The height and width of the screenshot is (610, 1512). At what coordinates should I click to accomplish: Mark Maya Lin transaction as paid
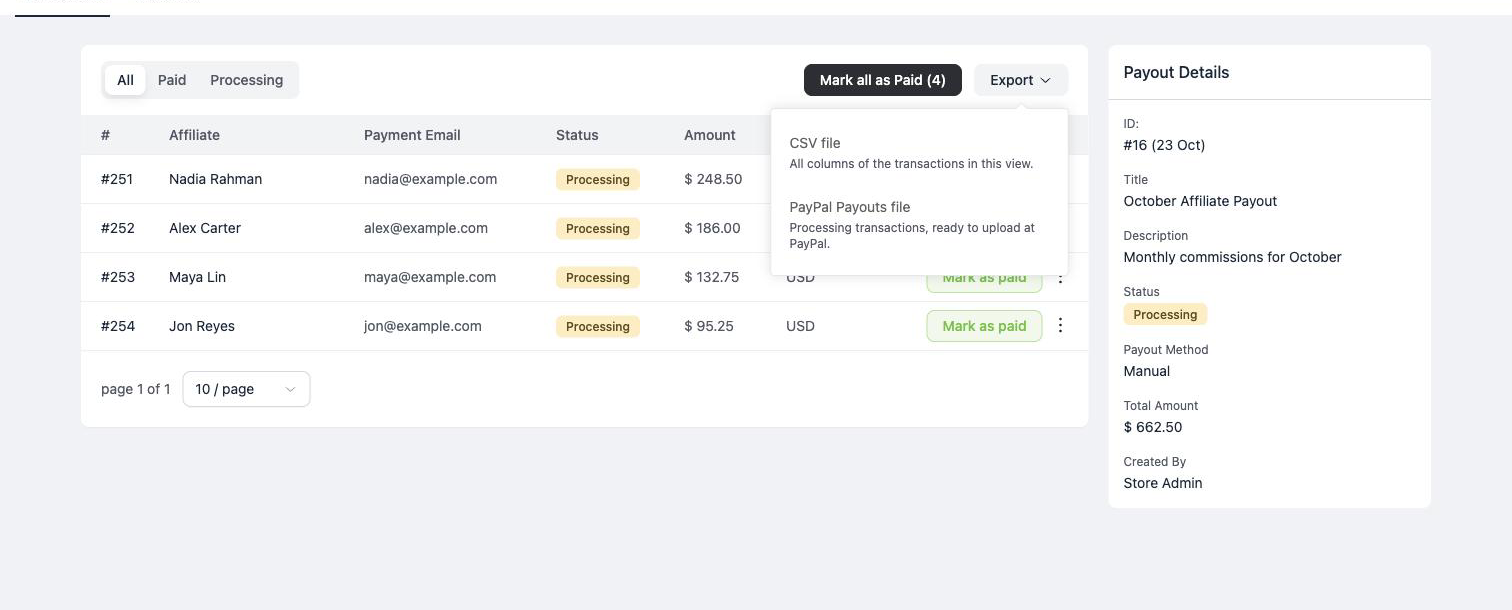point(984,282)
